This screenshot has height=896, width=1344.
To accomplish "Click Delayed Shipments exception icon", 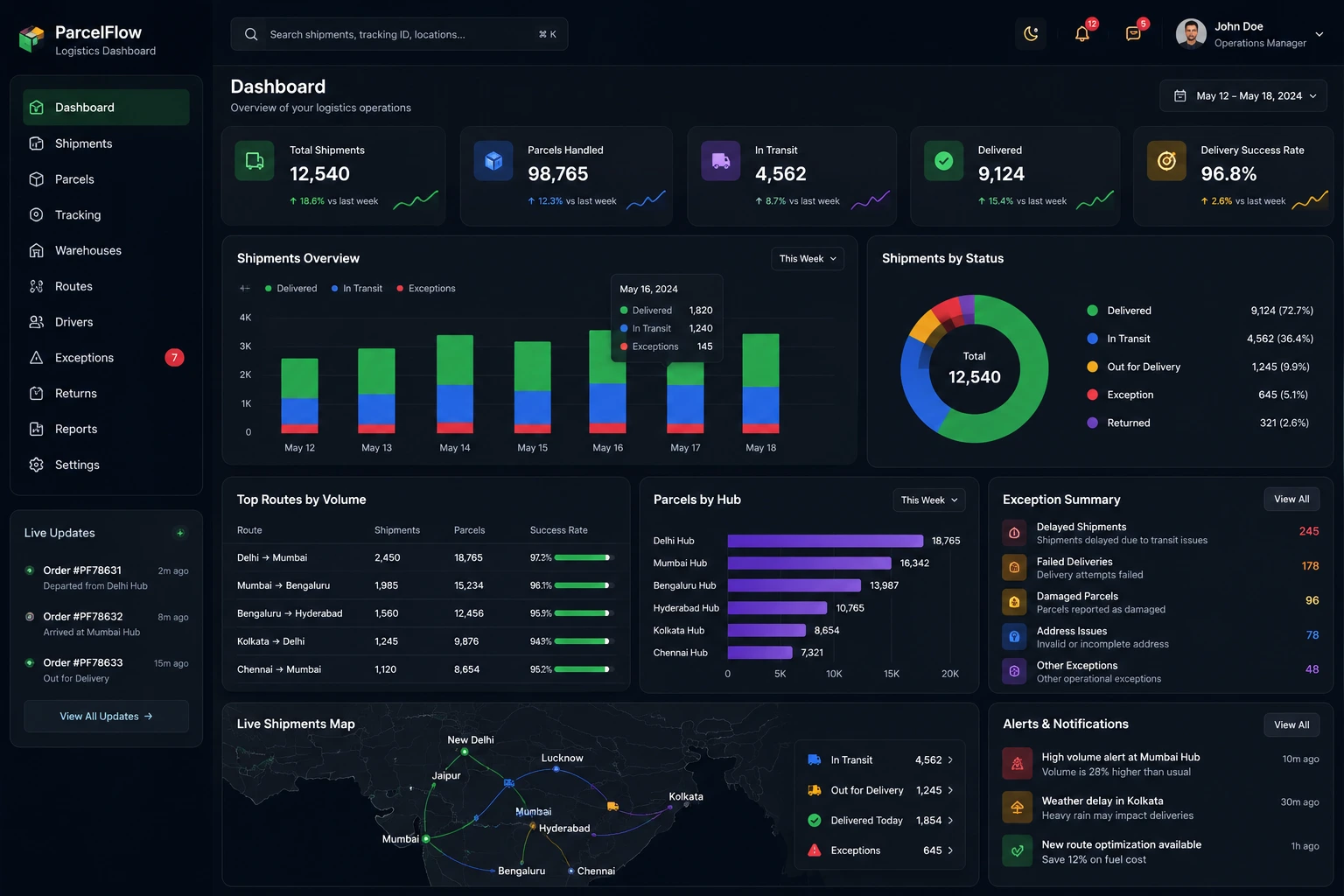I will point(1014,533).
